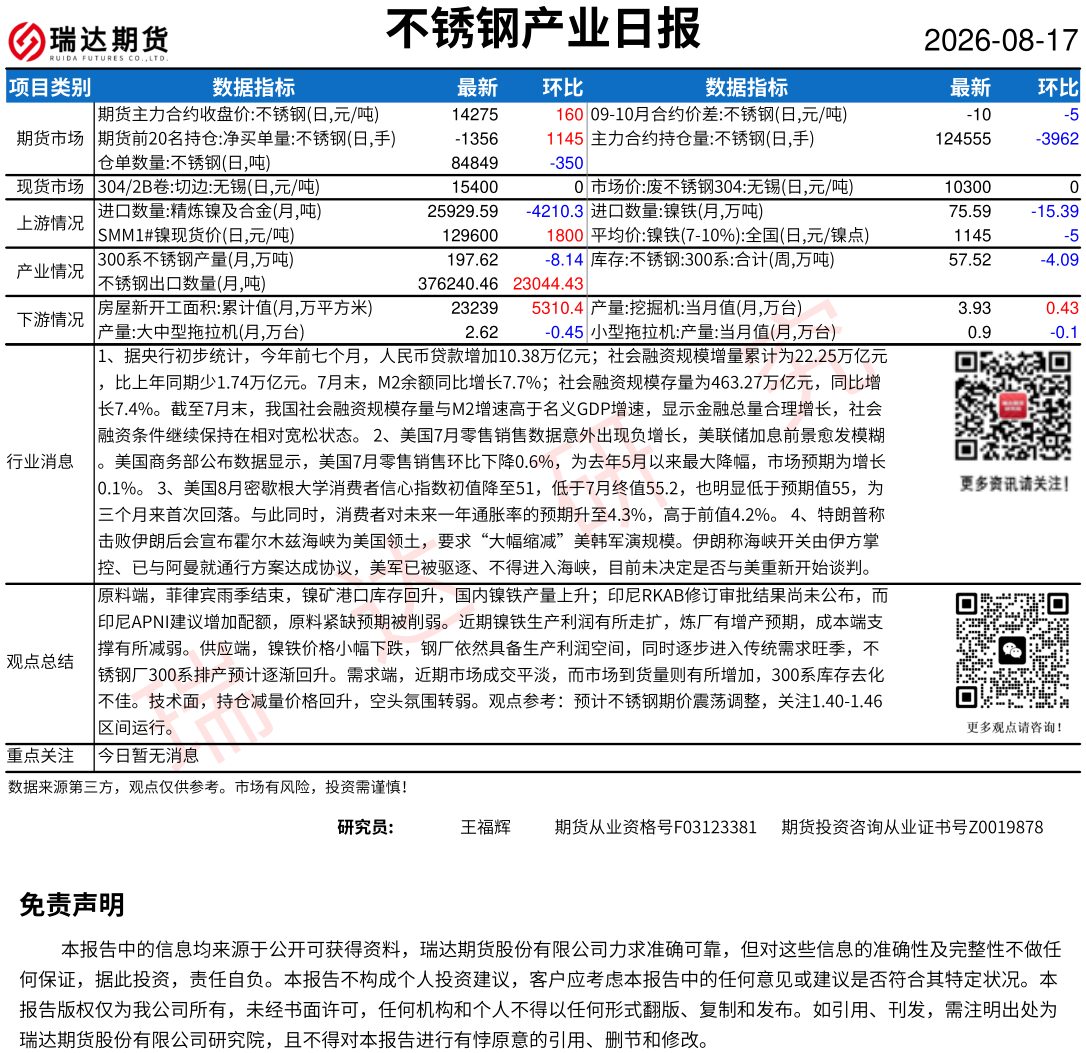Click the 观点总结 section label
1086x1053 pixels.
coord(40,662)
